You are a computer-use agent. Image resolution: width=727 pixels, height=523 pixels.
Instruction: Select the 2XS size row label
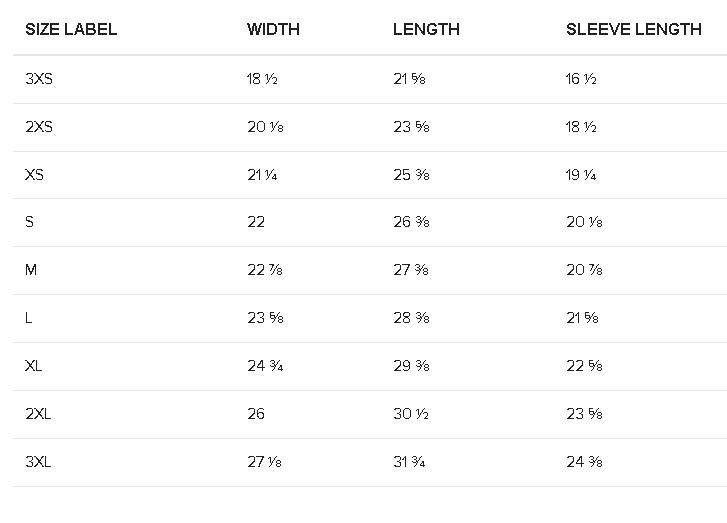point(39,127)
